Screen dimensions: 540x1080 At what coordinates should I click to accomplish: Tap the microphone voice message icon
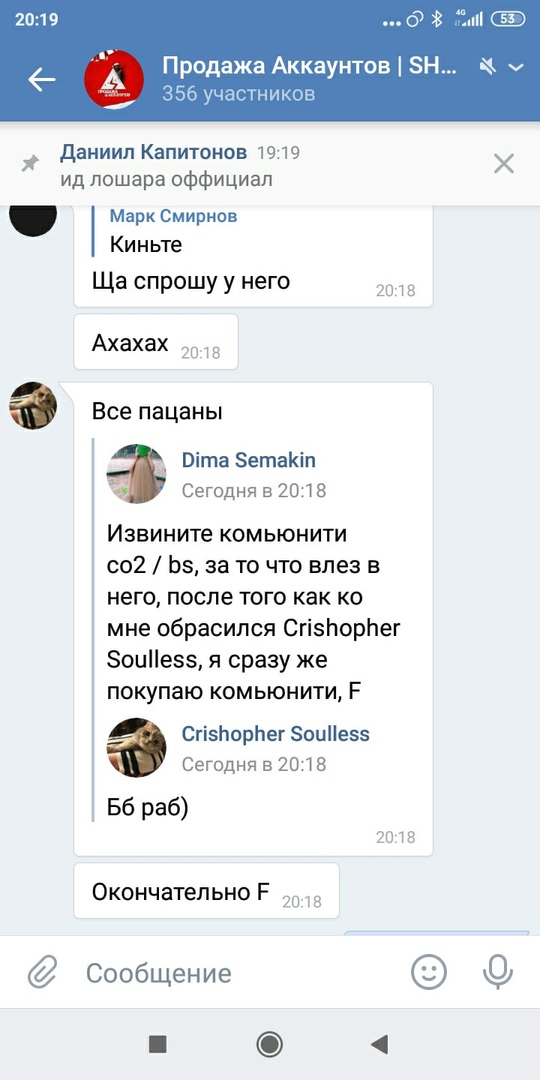point(497,972)
